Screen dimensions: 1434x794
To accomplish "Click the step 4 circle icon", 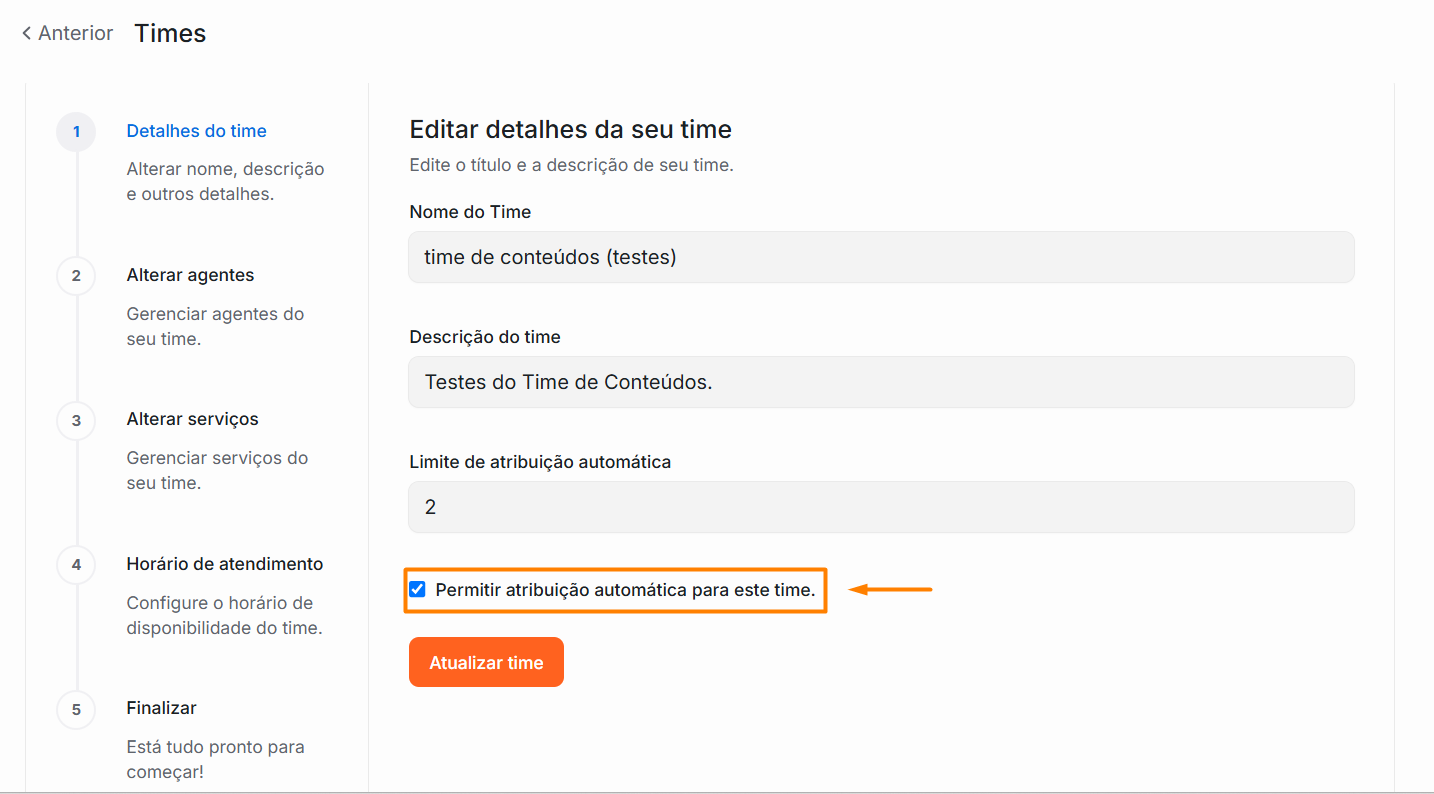I will [x=76, y=565].
